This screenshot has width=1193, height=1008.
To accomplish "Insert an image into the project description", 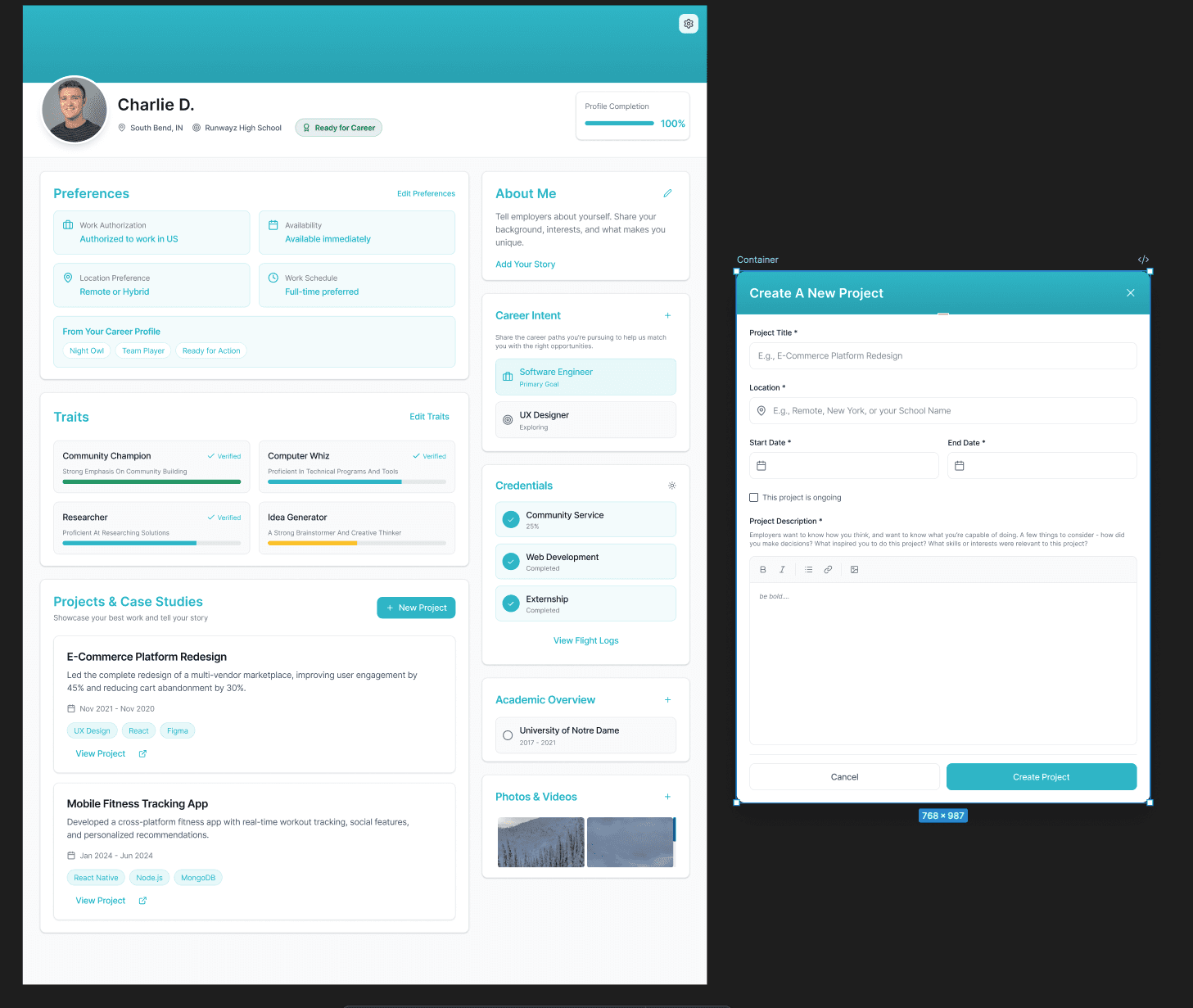I will (854, 569).
